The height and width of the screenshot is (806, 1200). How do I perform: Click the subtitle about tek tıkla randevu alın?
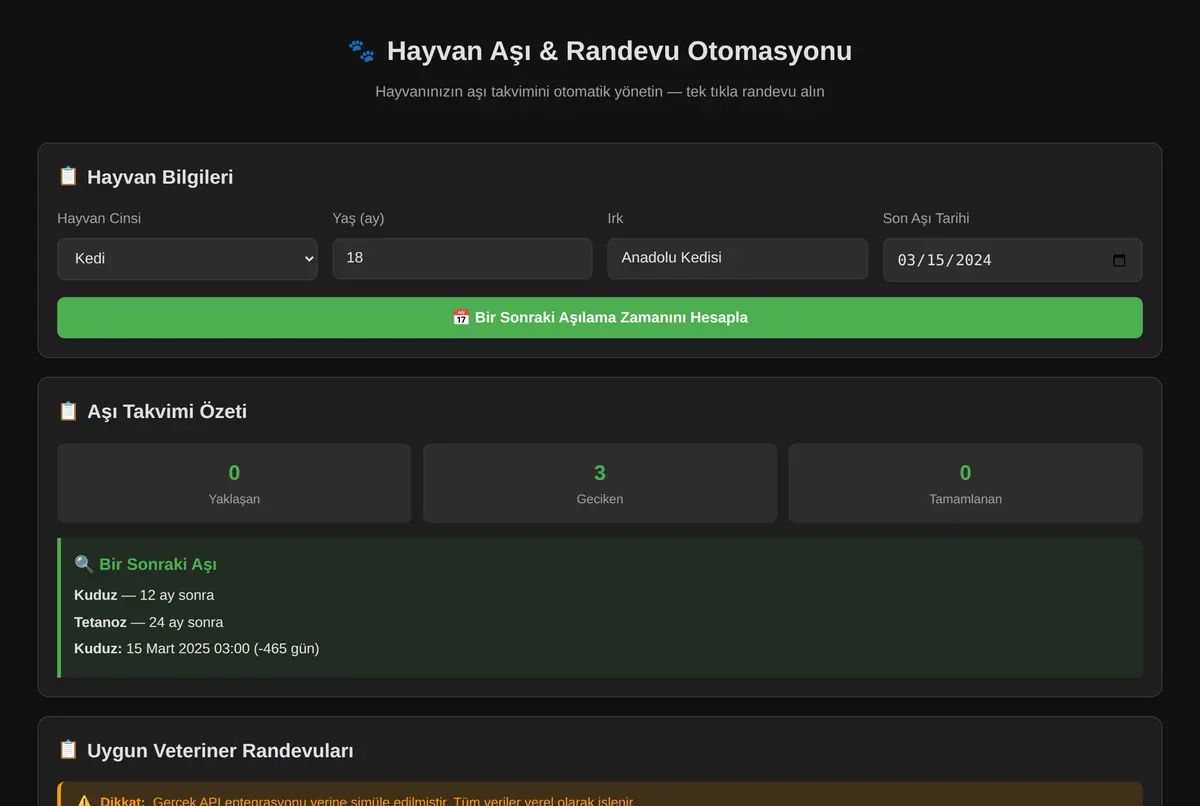click(x=600, y=91)
